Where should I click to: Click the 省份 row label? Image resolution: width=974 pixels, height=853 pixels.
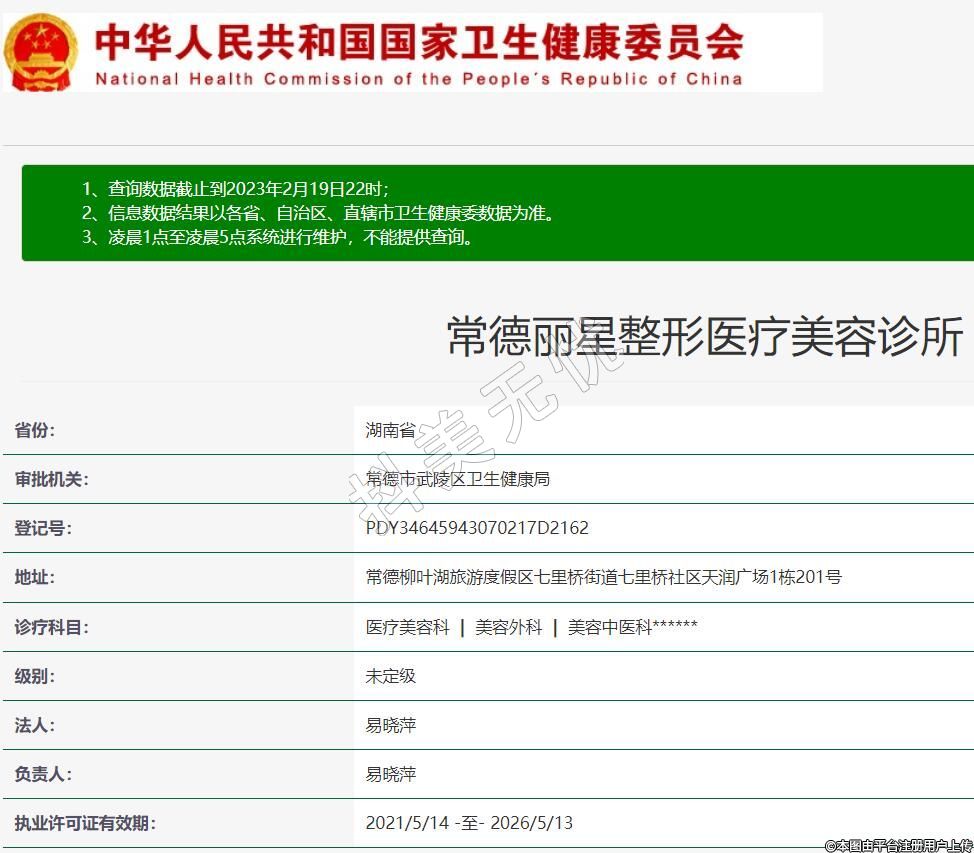(x=35, y=431)
